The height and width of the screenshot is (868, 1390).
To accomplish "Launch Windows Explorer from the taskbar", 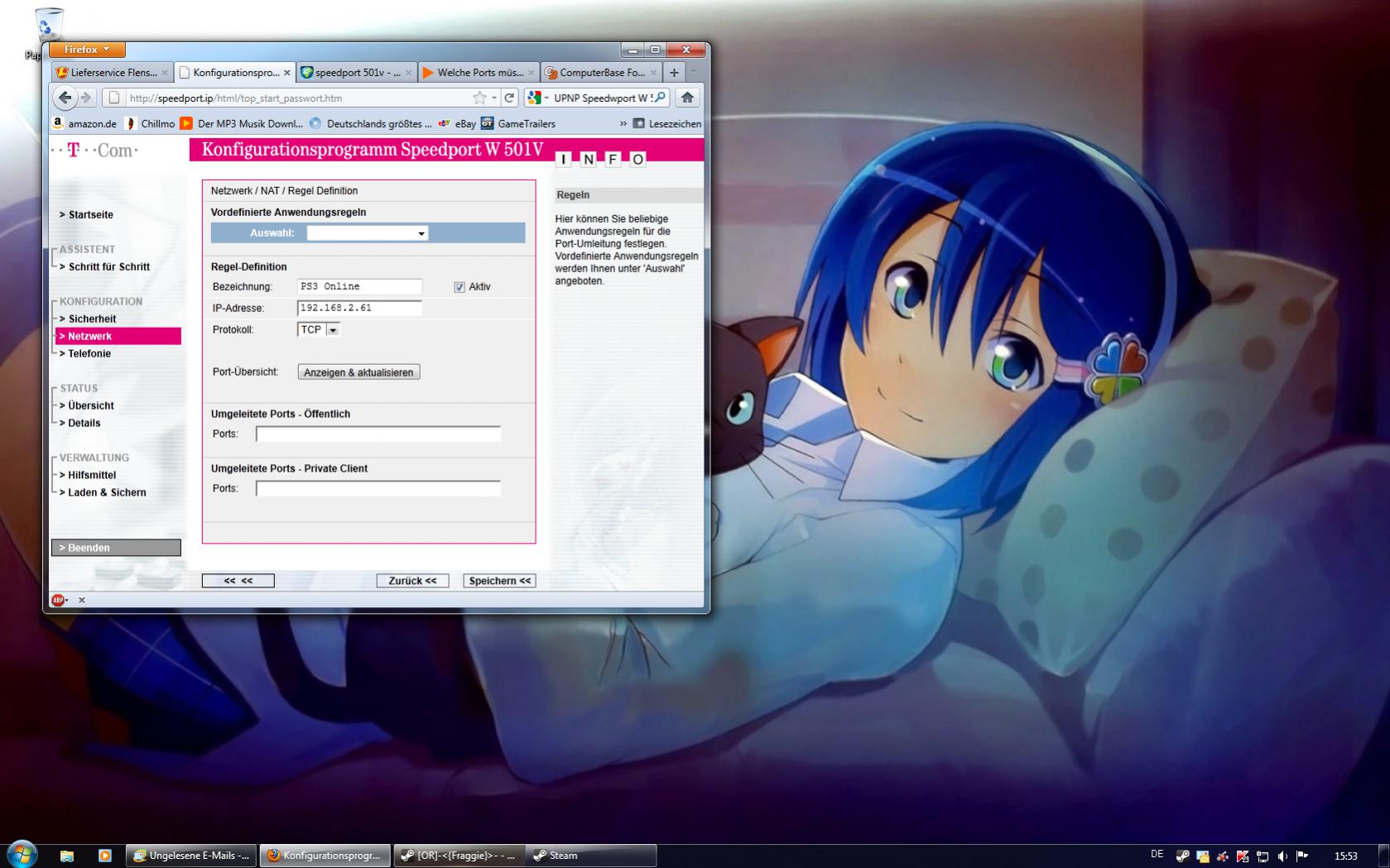I will [x=67, y=856].
